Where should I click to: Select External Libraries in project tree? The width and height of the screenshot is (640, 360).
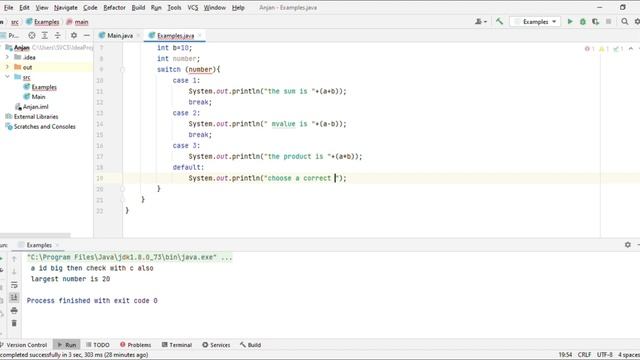click(x=36, y=117)
